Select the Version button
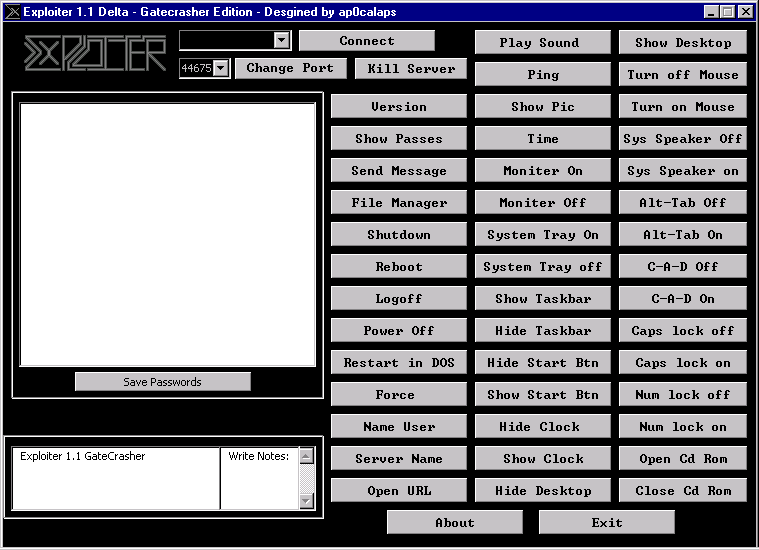 398,107
